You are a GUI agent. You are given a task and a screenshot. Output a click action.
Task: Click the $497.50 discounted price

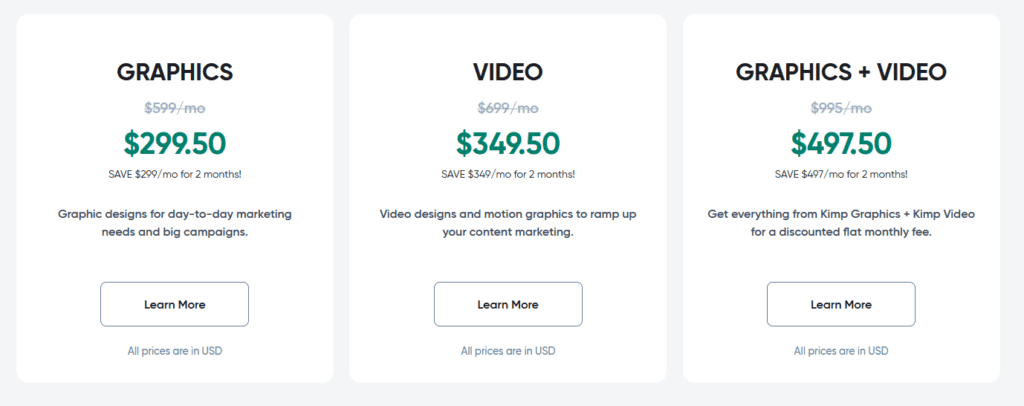pos(840,143)
